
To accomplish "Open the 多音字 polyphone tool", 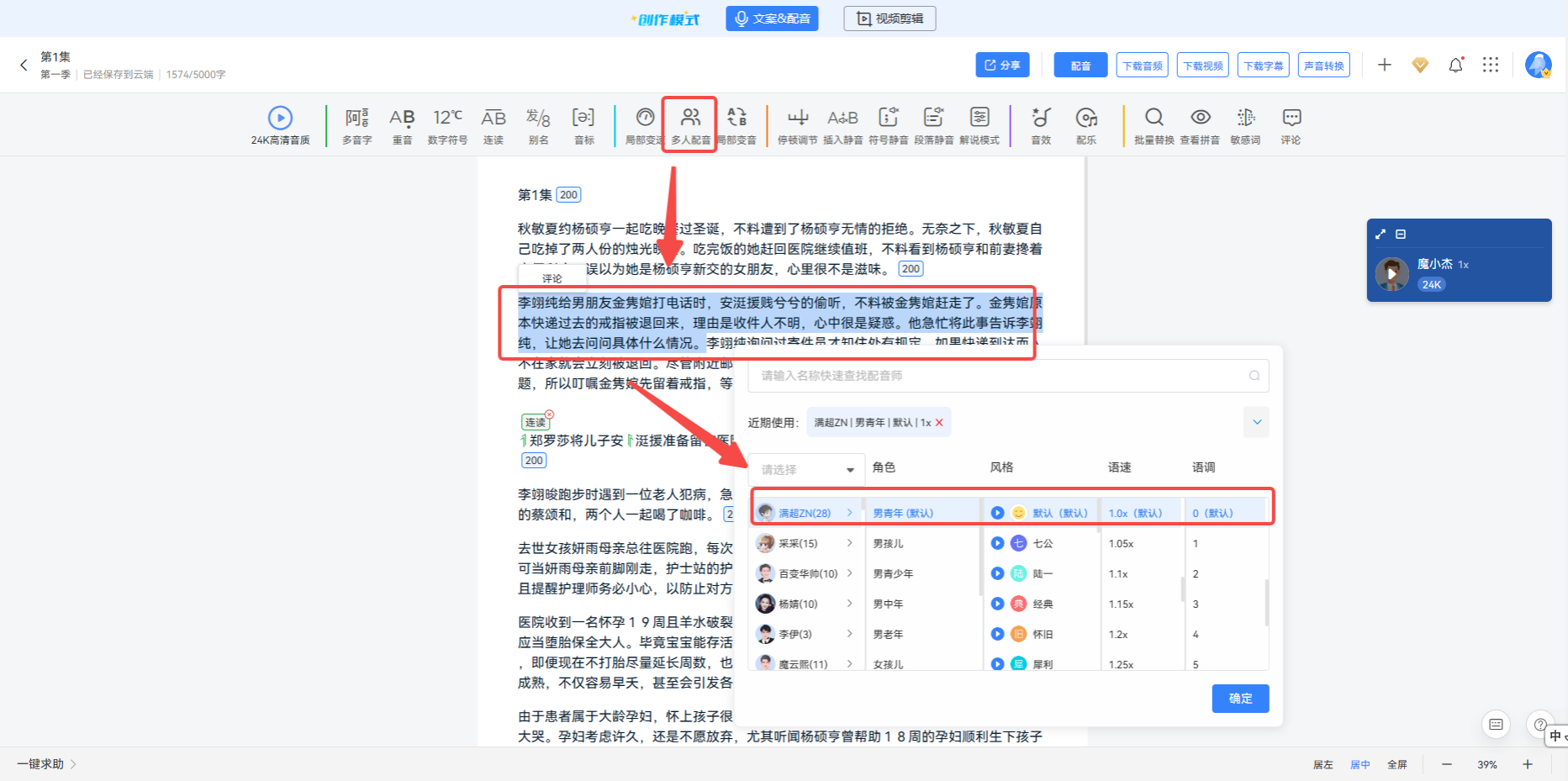I will [357, 126].
